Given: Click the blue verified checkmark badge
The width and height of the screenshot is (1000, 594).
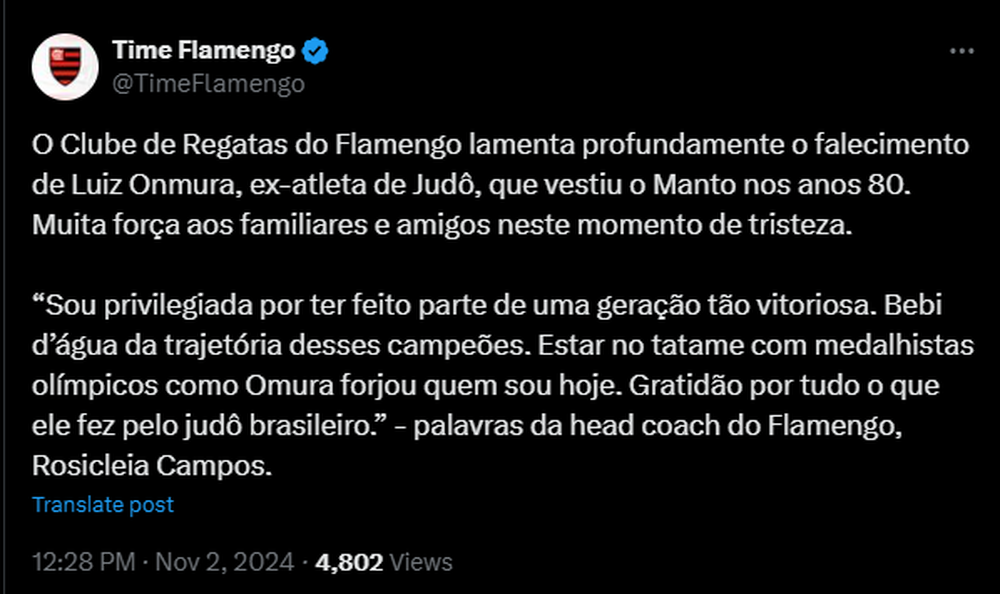Looking at the screenshot, I should 316,50.
